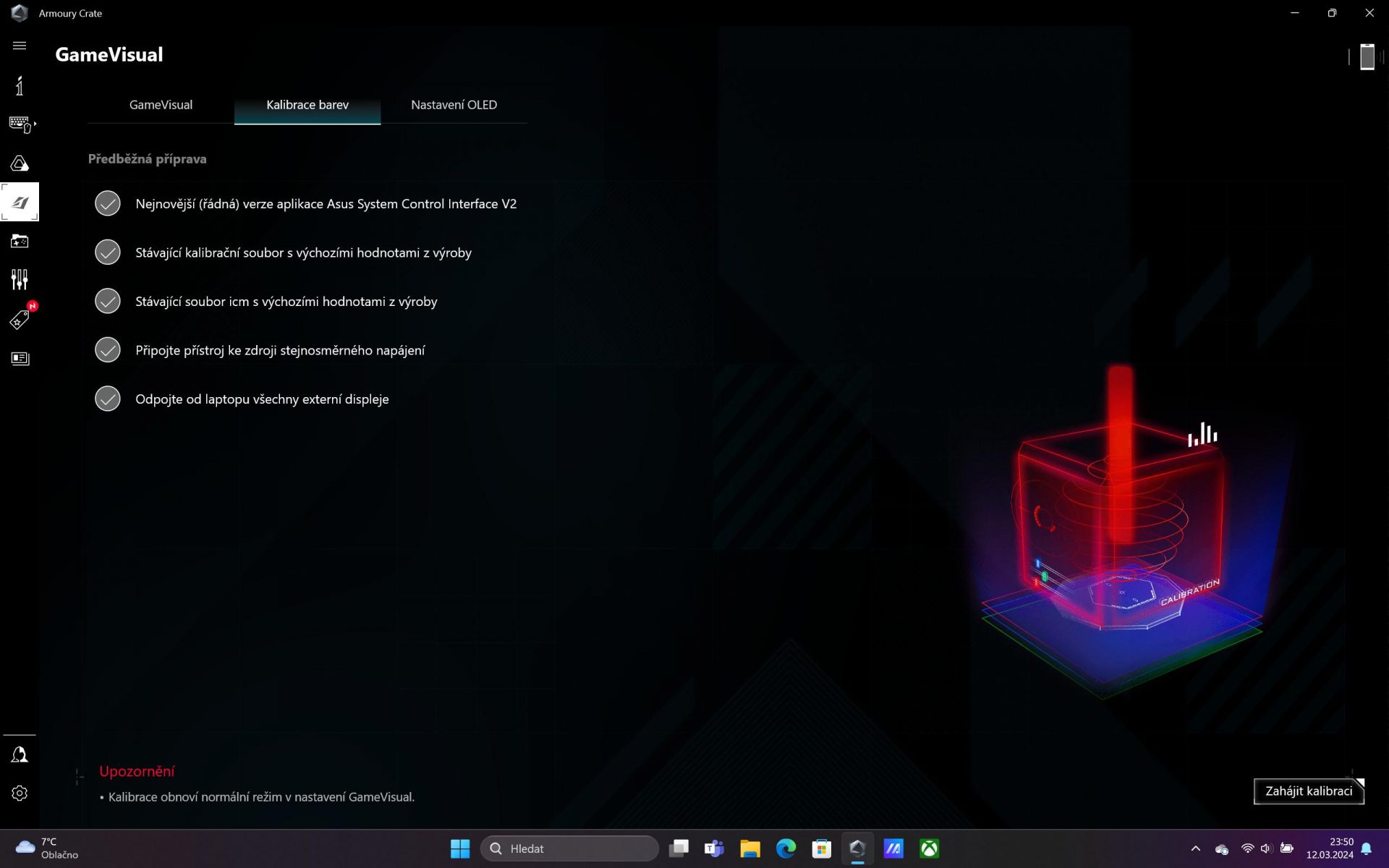The width and height of the screenshot is (1389, 868).
Task: Open weather widget 7°C Oblačno
Action: 48,848
